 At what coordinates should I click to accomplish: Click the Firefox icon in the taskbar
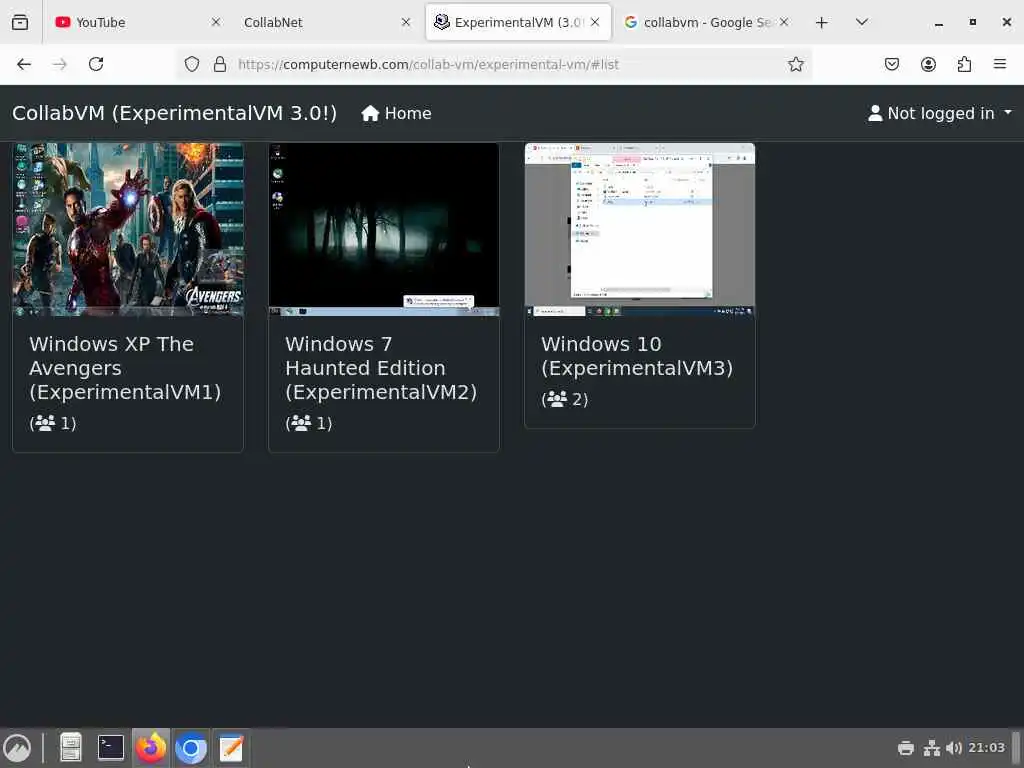click(151, 748)
